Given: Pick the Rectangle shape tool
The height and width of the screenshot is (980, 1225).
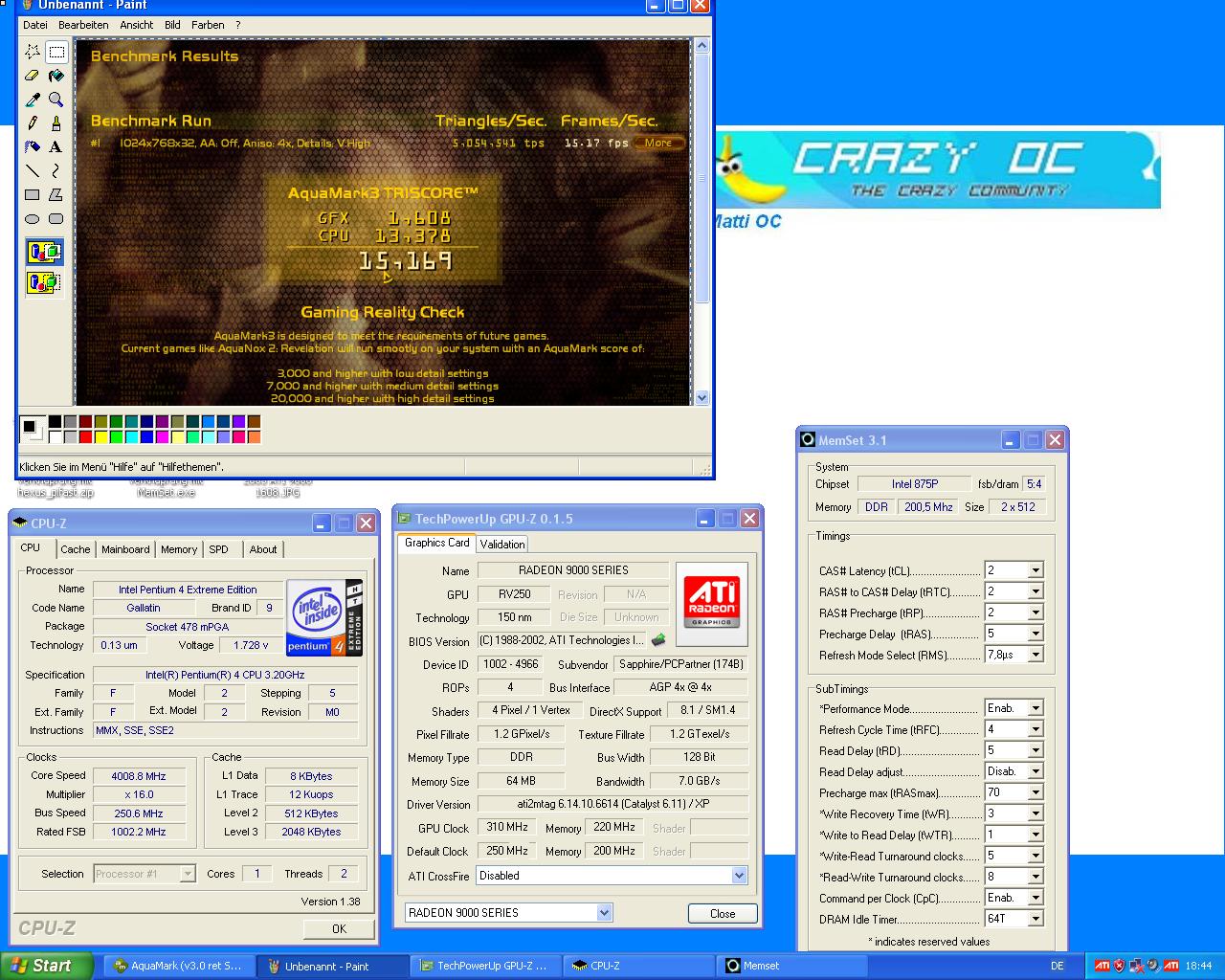Looking at the screenshot, I should [33, 195].
